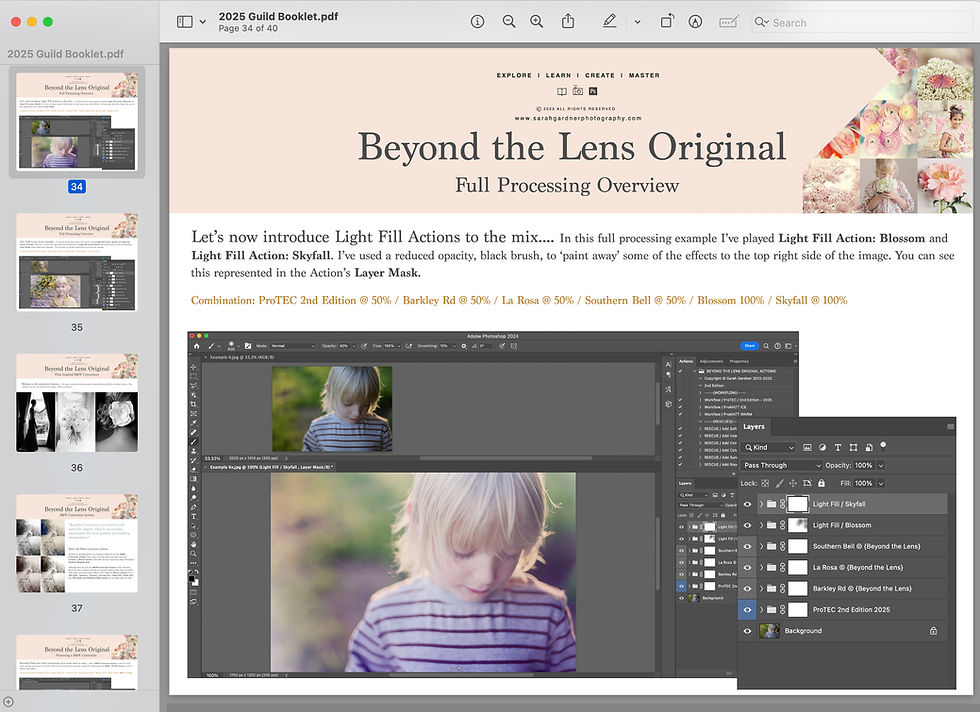This screenshot has height=712, width=980.
Task: Click lock transparent pixels icon in large Layers panel
Action: 765,483
